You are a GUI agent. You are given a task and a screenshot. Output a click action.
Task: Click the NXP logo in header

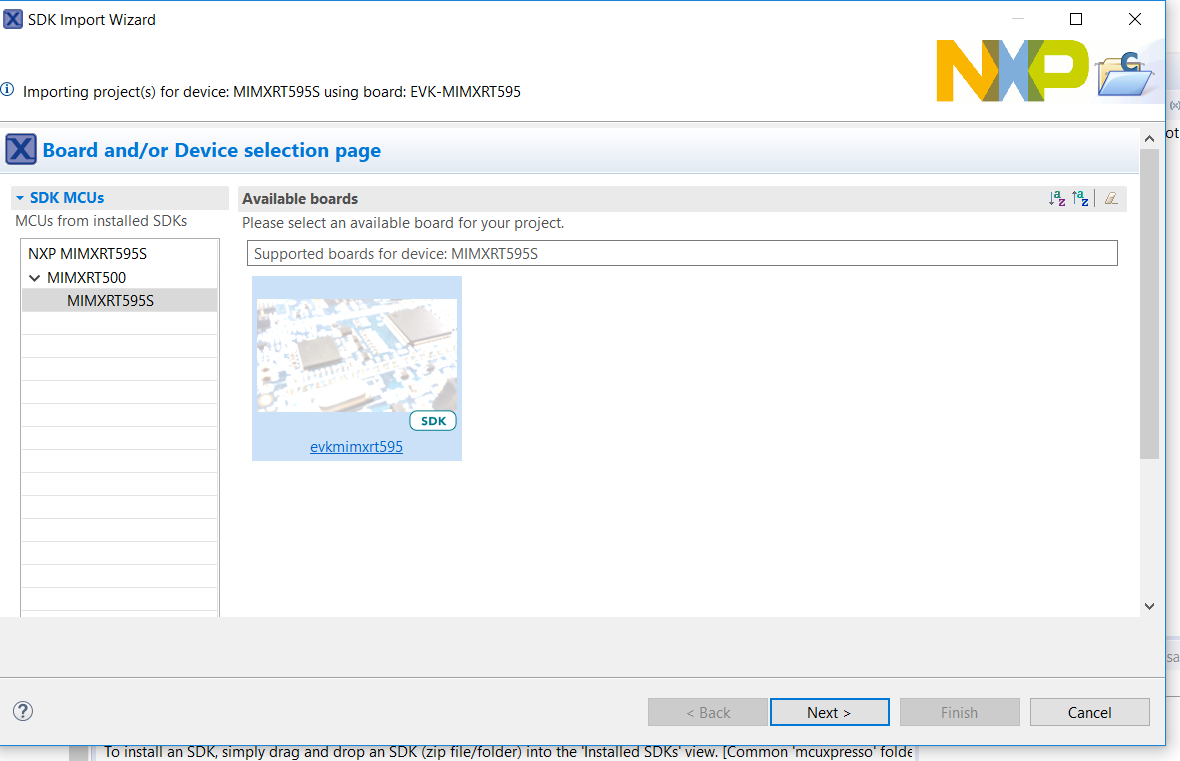pos(1011,71)
